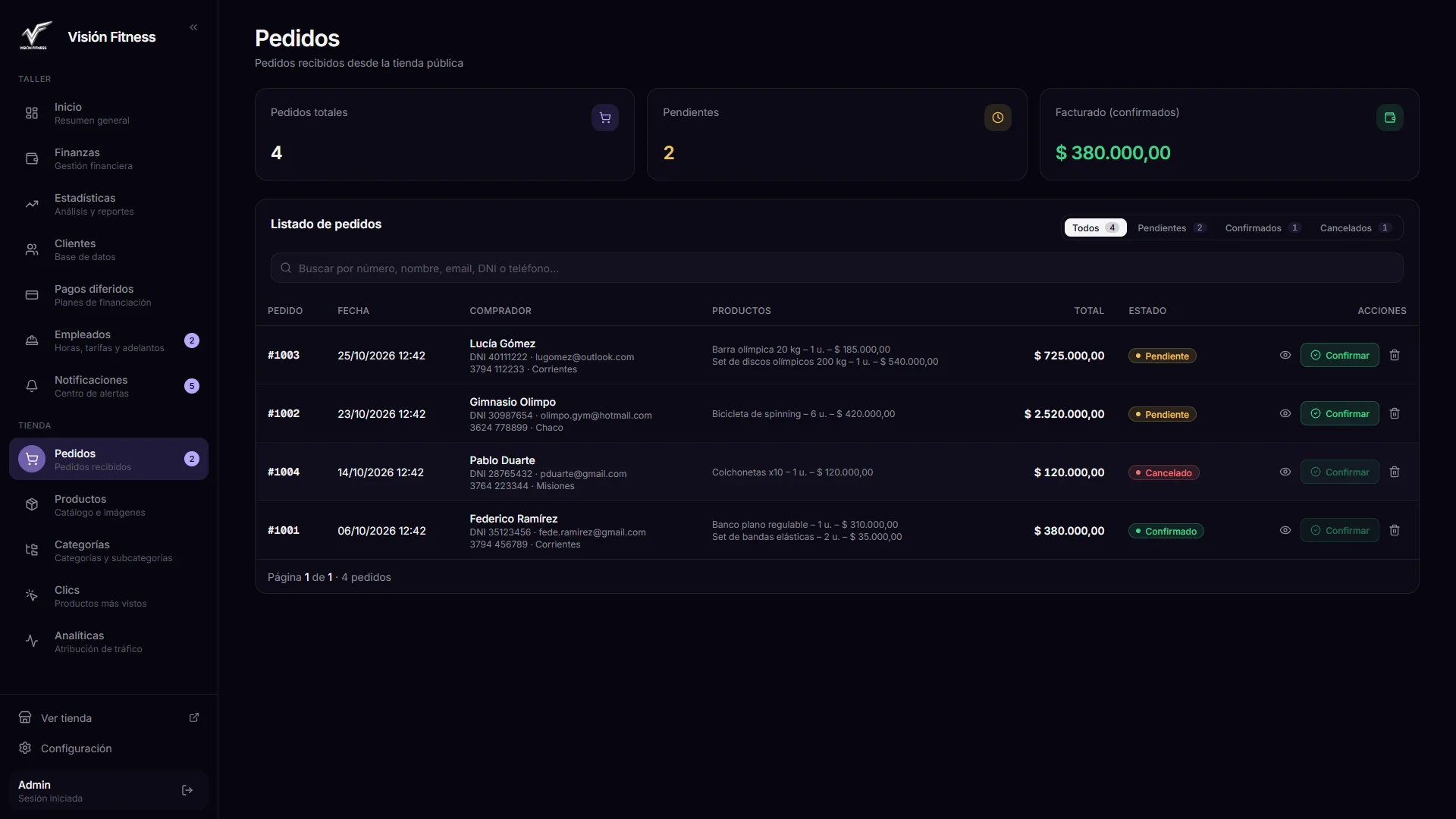The height and width of the screenshot is (819, 1456).
Task: Switch to Cancelados filter tab
Action: [x=1355, y=227]
